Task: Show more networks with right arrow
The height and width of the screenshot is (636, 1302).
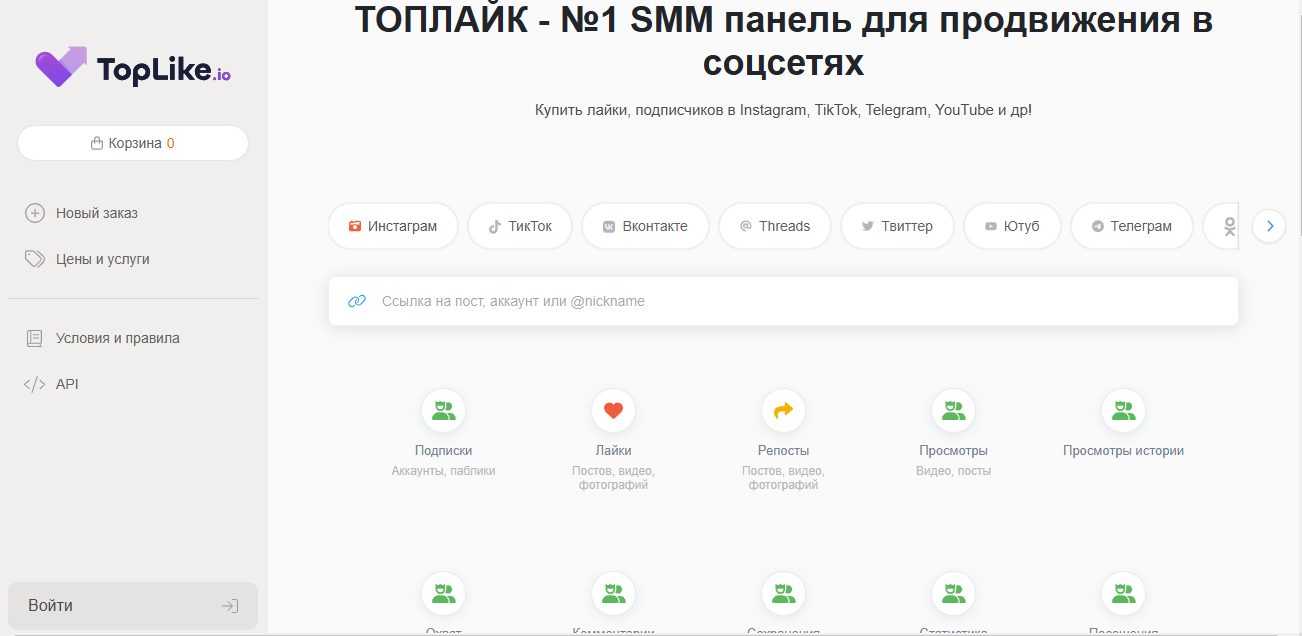Action: [1269, 226]
